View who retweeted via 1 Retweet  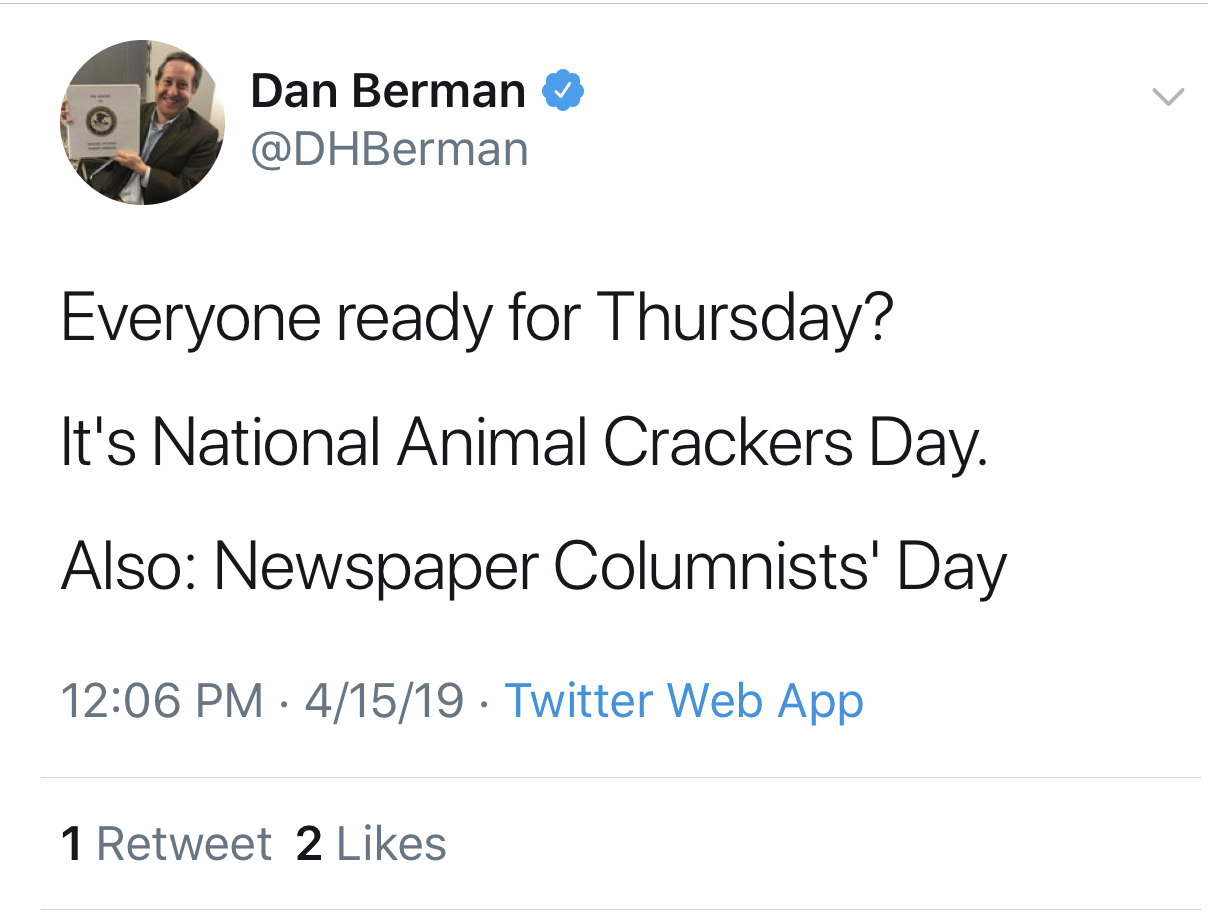click(166, 844)
